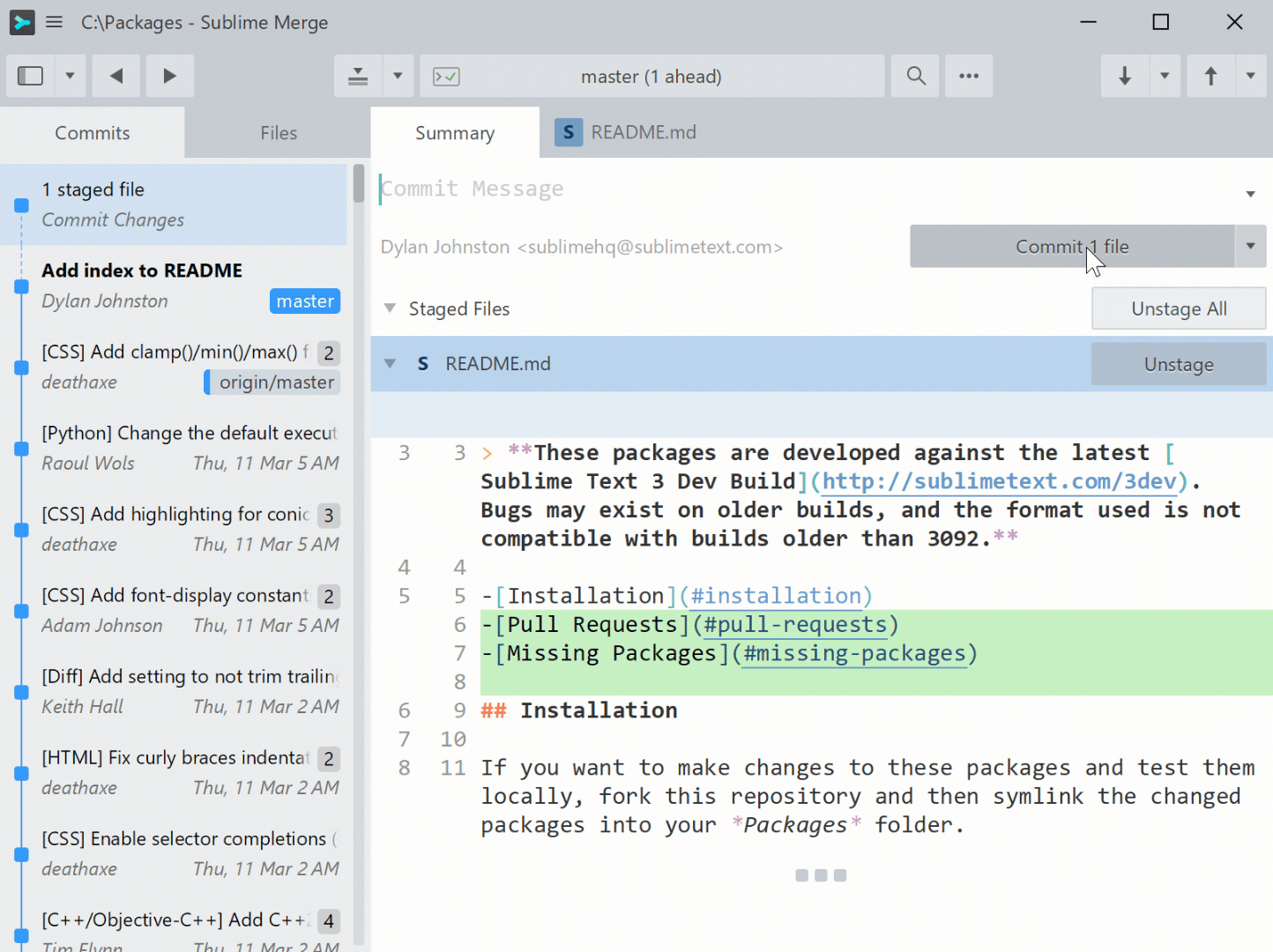Open the search magnifier icon
The image size is (1273, 952).
[x=916, y=76]
